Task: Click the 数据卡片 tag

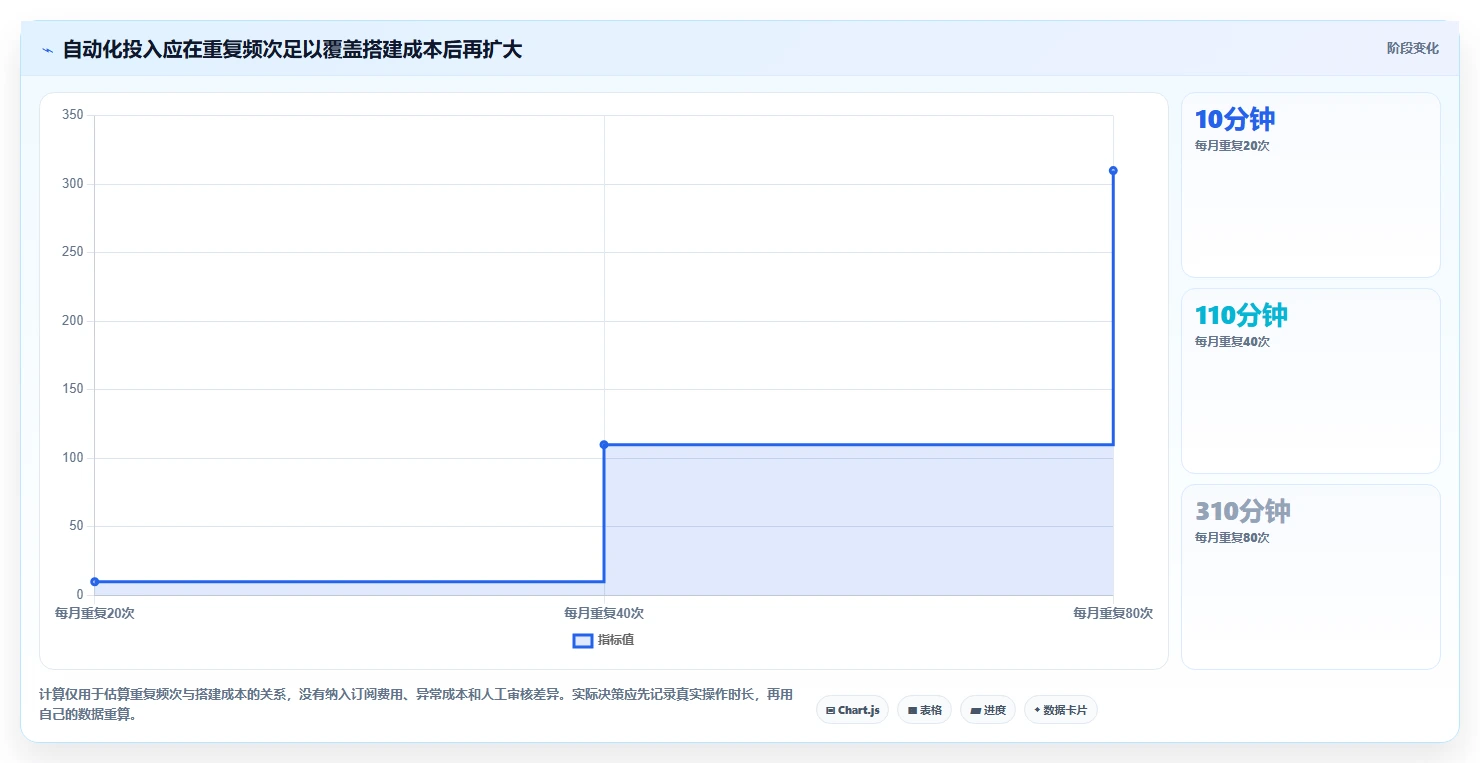Action: 1061,710
